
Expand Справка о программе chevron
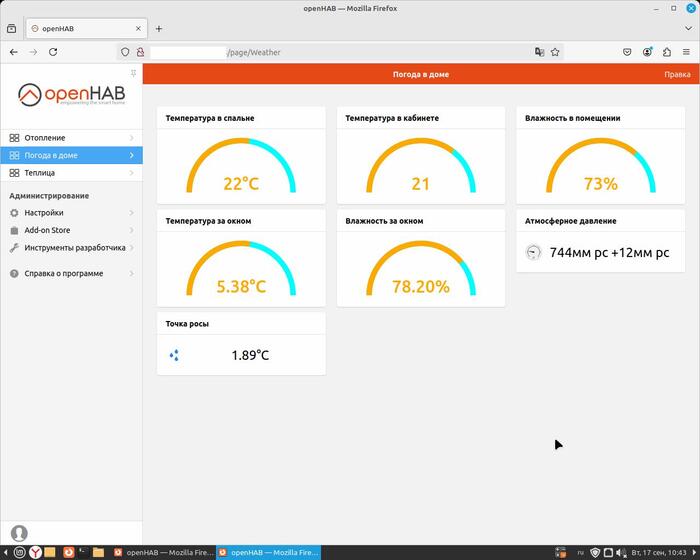pyautogui.click(x=132, y=274)
